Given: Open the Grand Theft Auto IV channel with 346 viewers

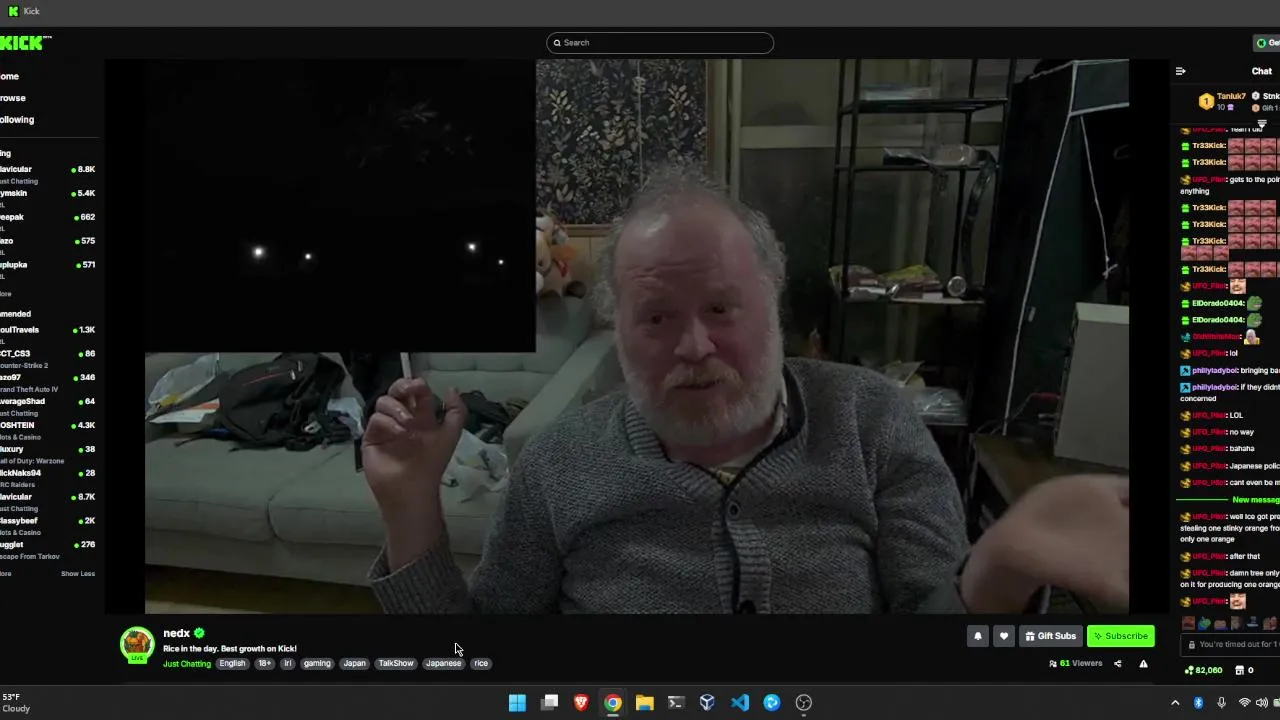Looking at the screenshot, I should point(48,382).
